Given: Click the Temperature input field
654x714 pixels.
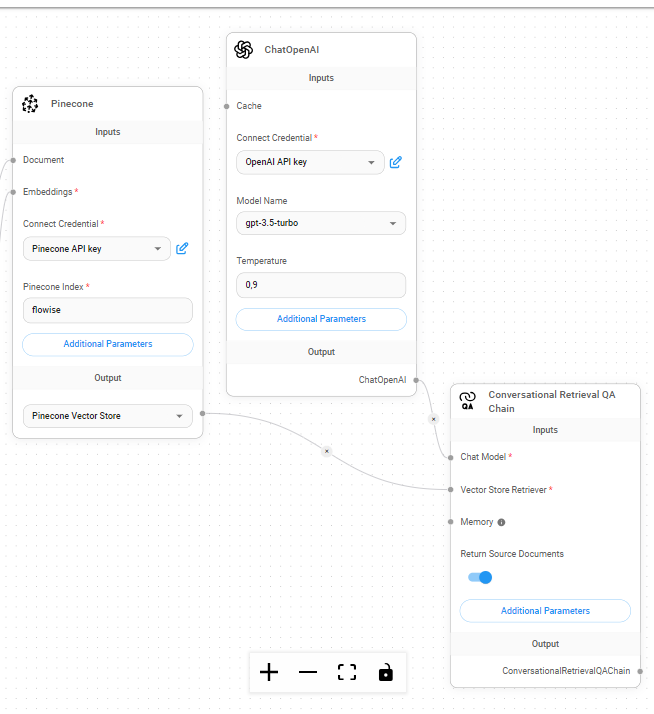Looking at the screenshot, I should tap(321, 285).
